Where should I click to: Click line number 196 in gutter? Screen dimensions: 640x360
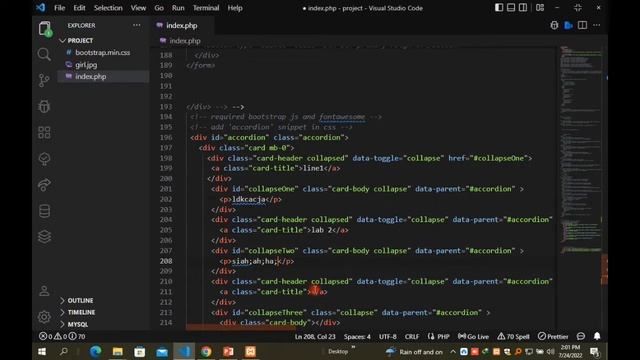(x=166, y=138)
